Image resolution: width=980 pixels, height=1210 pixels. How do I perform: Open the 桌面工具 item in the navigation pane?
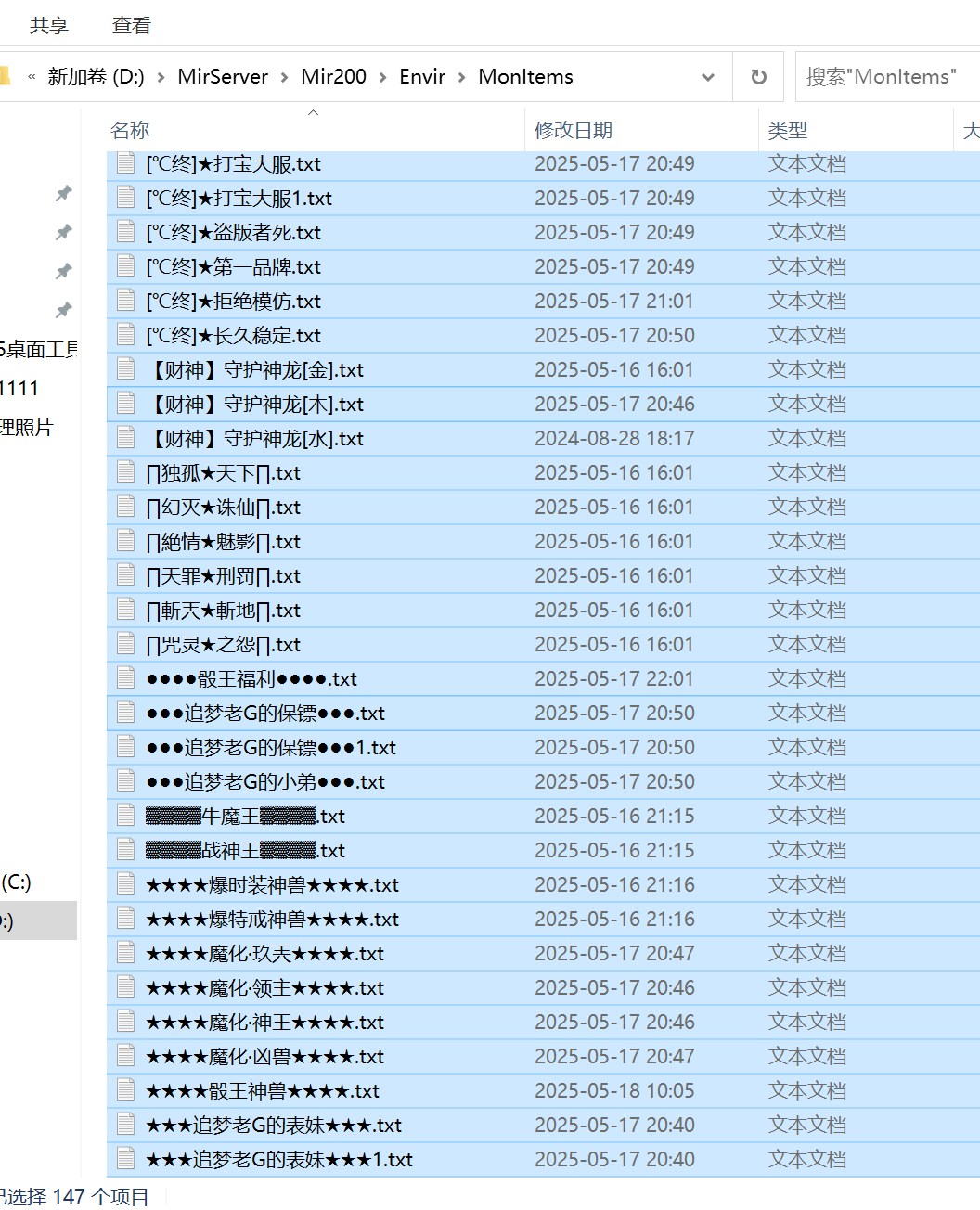coord(38,350)
